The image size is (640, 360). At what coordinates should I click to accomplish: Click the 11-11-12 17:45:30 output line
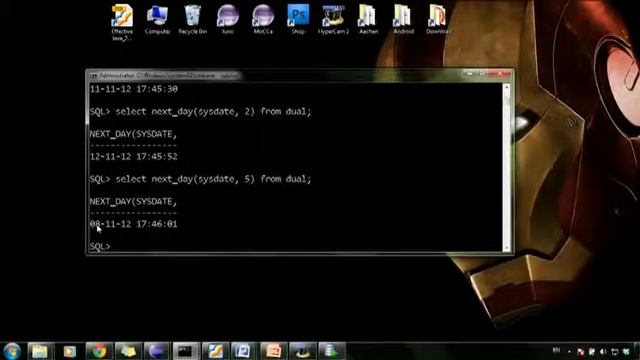(x=133, y=89)
